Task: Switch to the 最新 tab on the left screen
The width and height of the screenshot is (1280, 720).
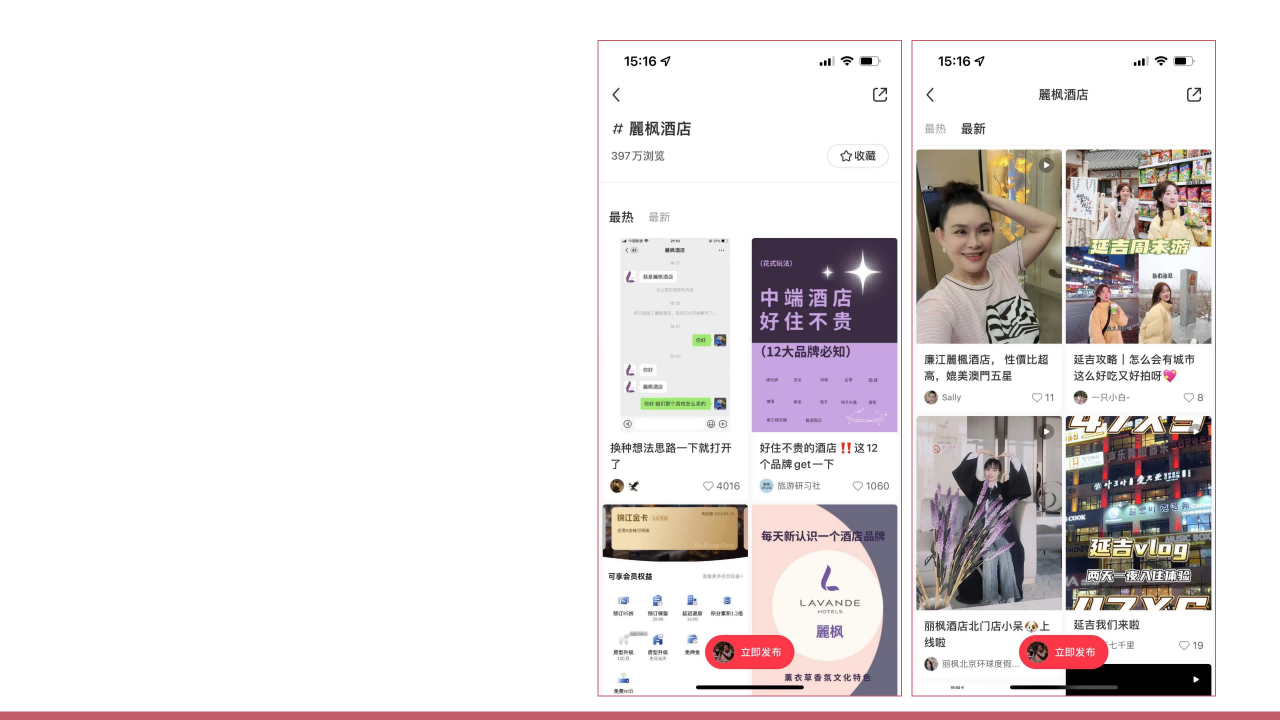Action: click(x=659, y=217)
